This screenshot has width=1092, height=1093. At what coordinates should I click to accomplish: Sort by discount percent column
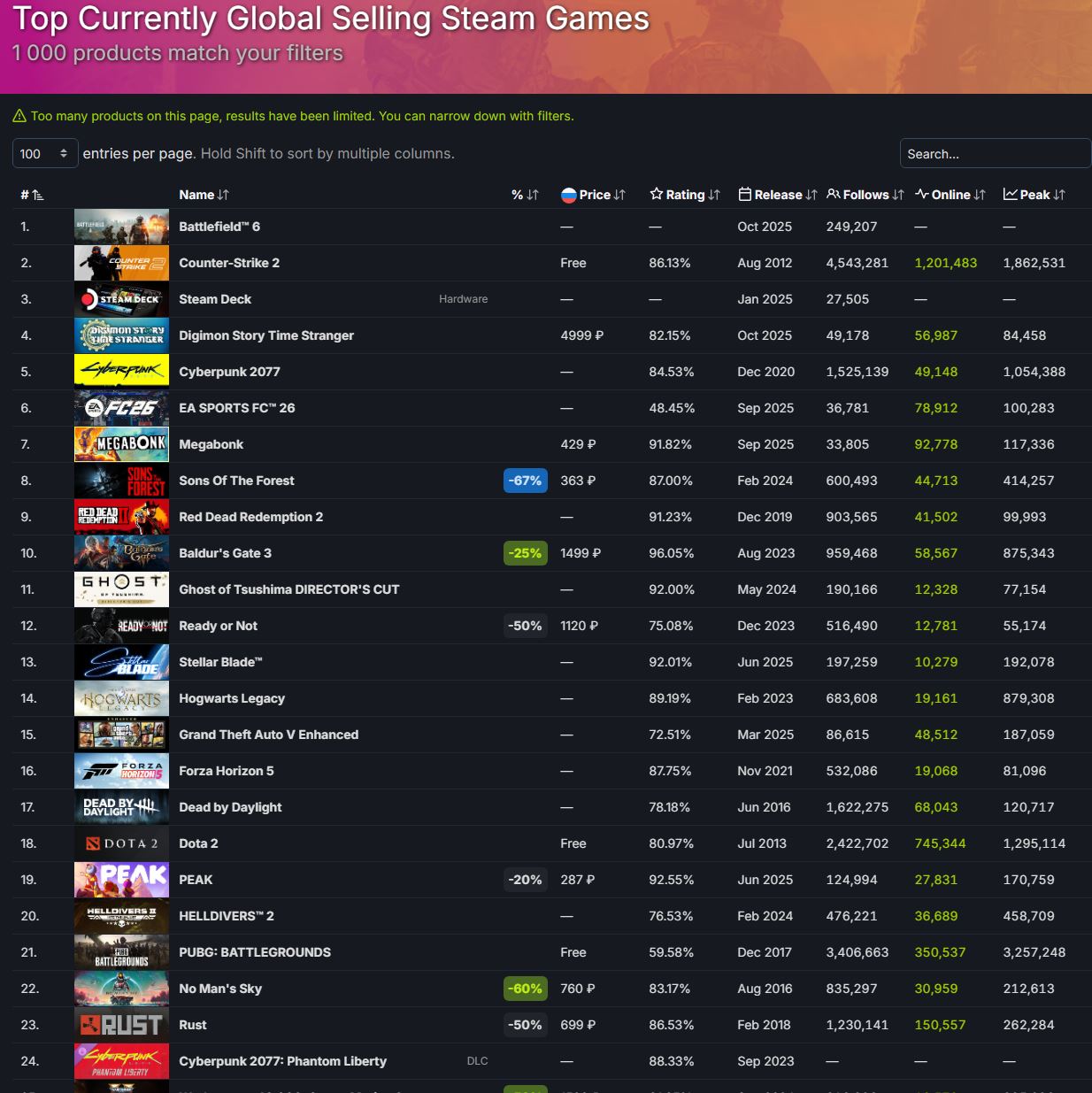coord(525,195)
